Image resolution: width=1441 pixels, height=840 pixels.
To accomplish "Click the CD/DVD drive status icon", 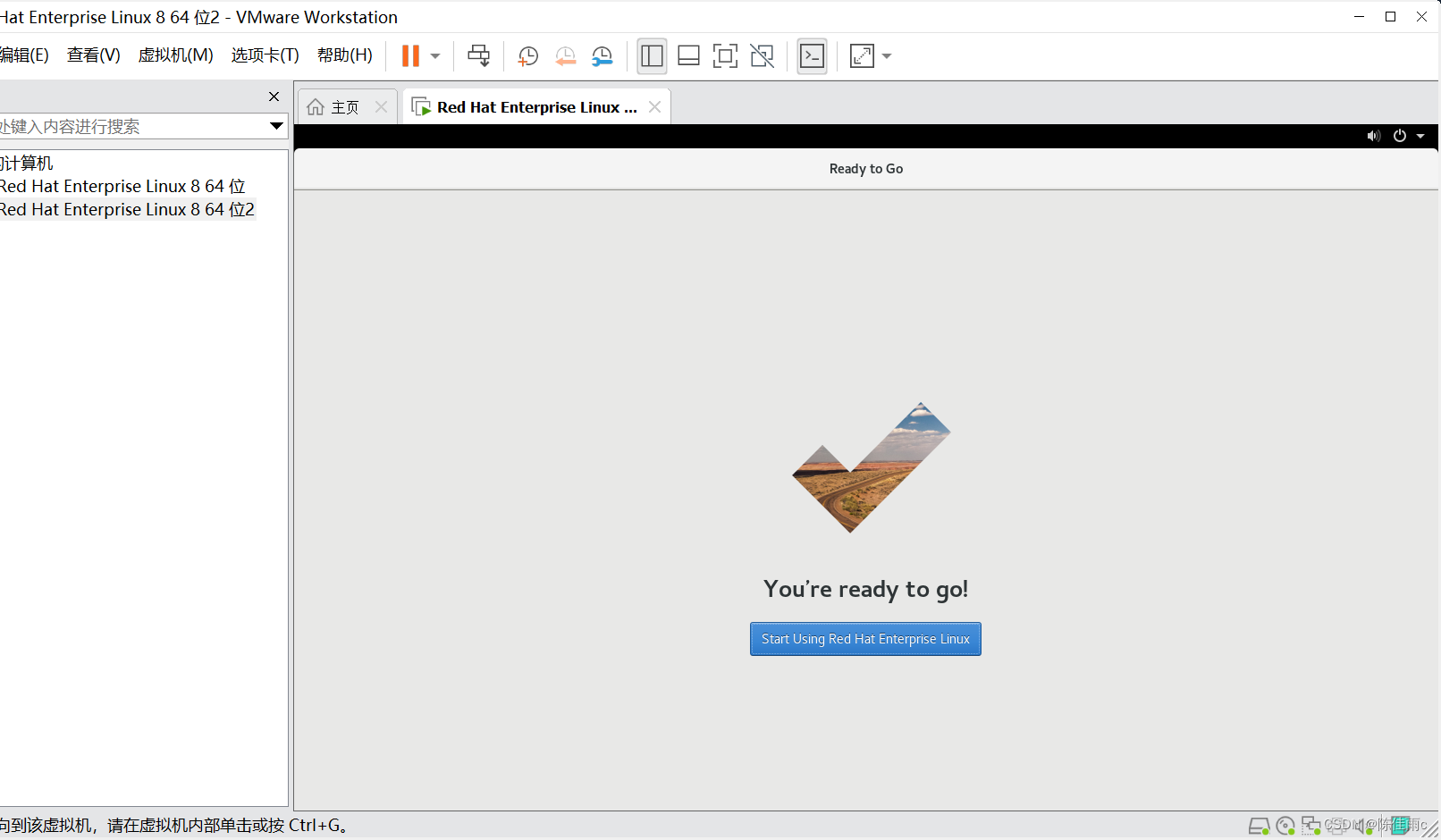I will tap(1285, 826).
